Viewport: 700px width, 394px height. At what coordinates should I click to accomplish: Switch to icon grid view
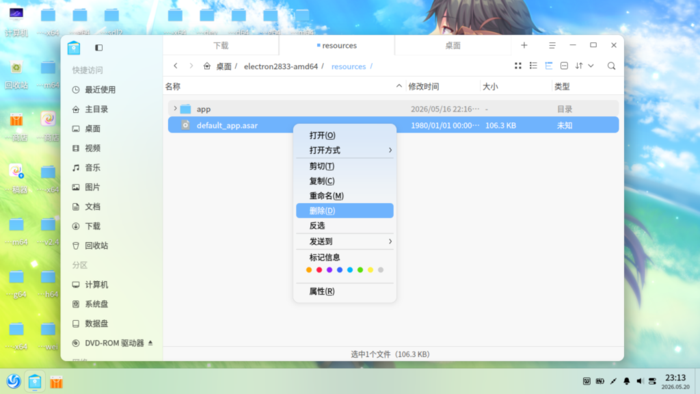[x=518, y=66]
